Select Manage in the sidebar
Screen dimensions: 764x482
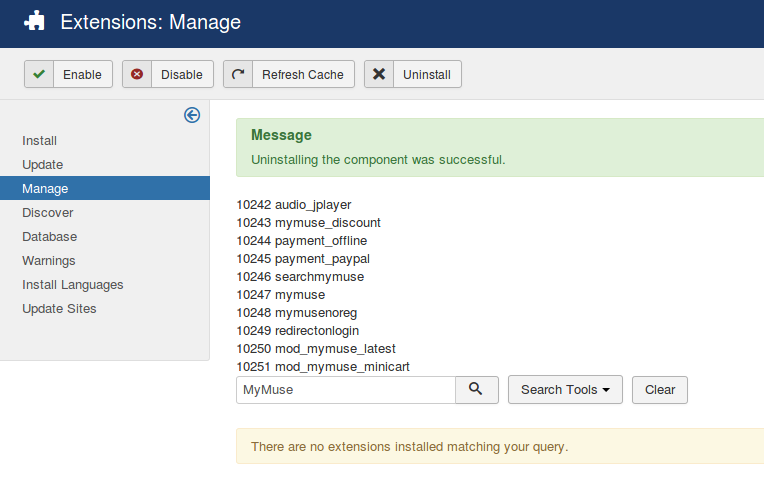(x=45, y=189)
